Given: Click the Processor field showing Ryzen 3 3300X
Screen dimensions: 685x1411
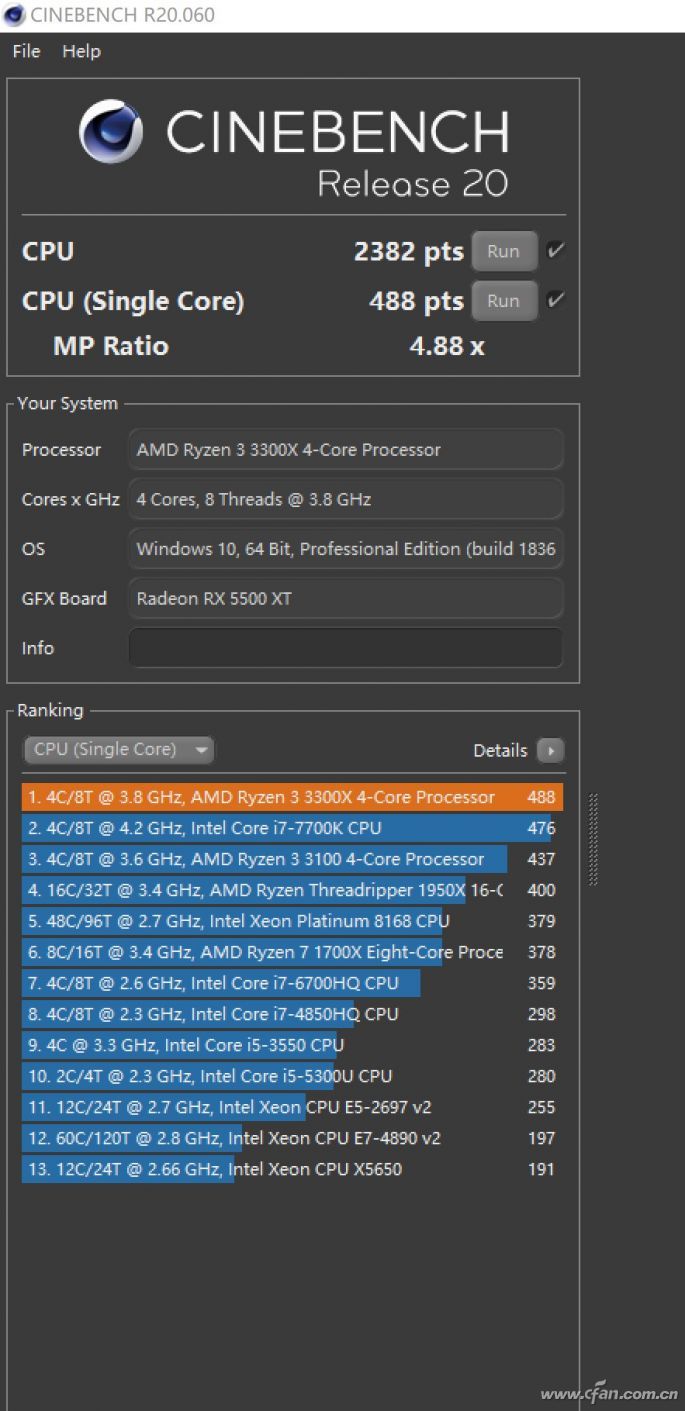Looking at the screenshot, I should (346, 450).
